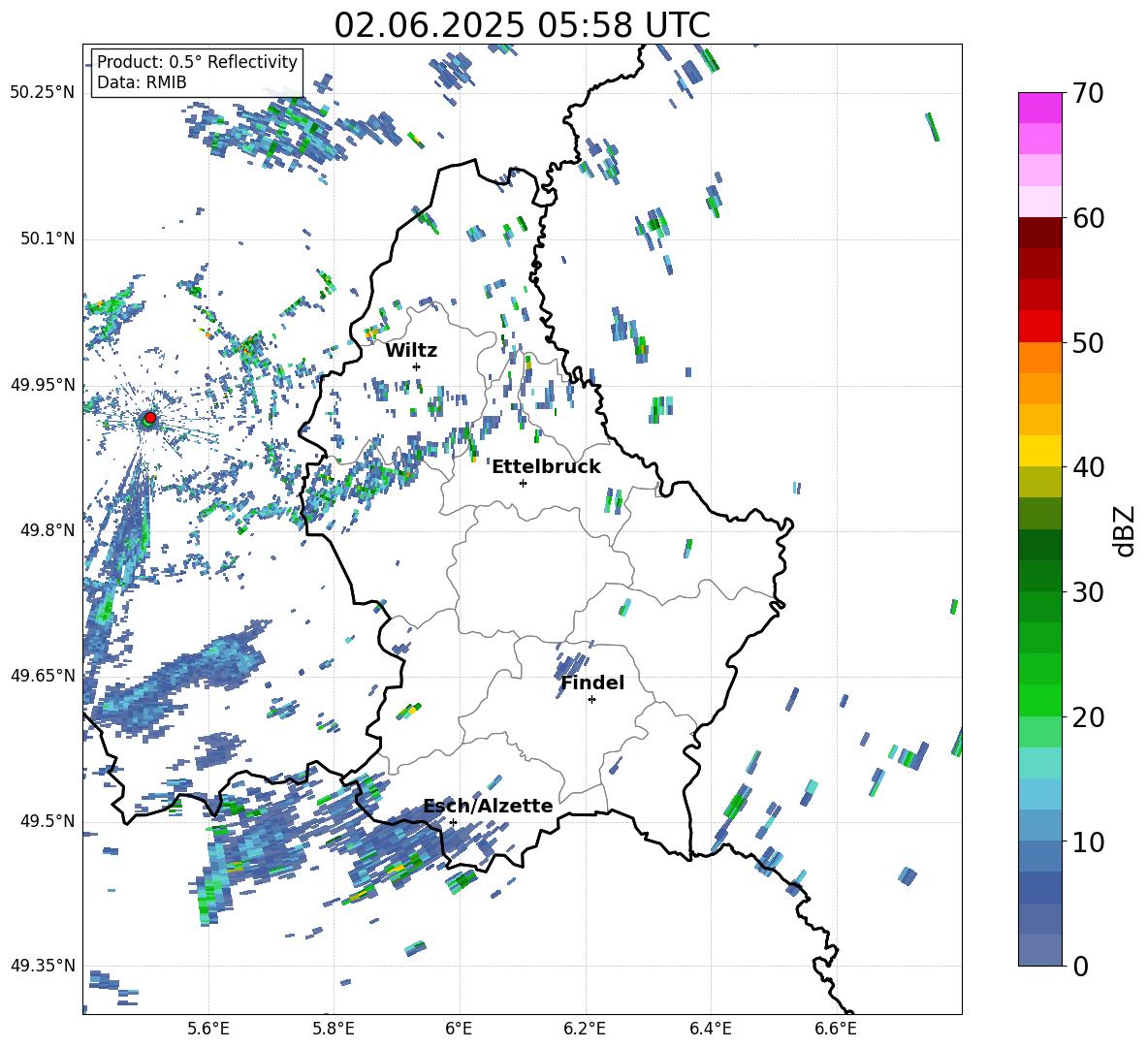Click the 49.8°N latitude label
This screenshot has width=1148, height=1048.
pyautogui.click(x=48, y=530)
